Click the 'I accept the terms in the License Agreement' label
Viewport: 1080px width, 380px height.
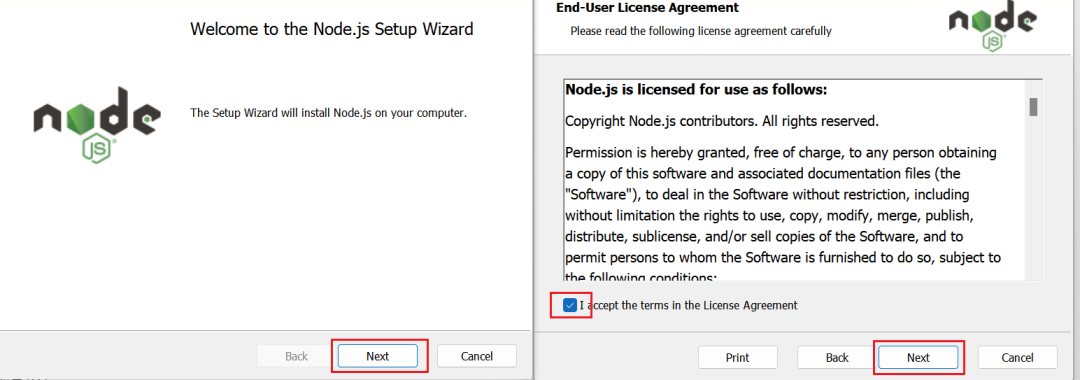click(x=688, y=305)
